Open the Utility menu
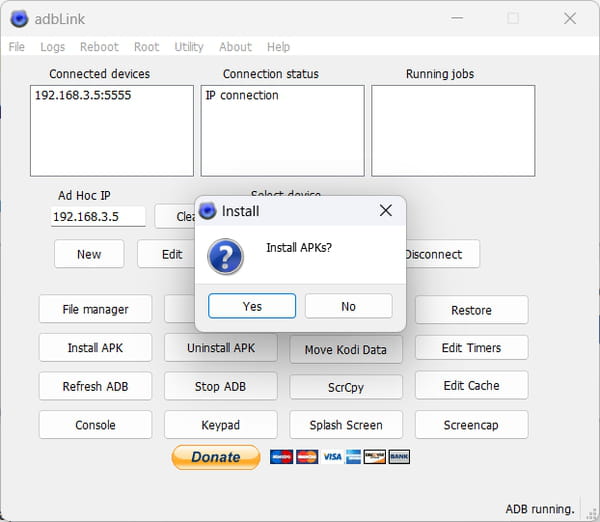600x522 pixels. [189, 47]
